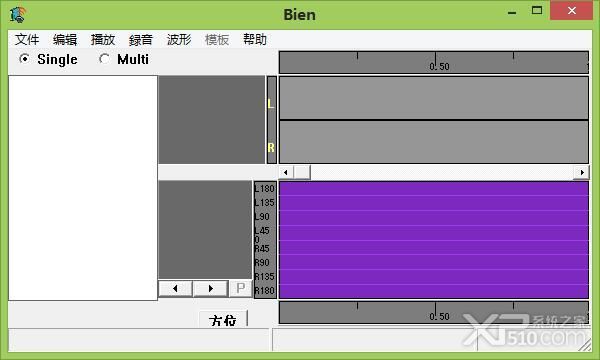Minimize the Bien window

click(512, 12)
